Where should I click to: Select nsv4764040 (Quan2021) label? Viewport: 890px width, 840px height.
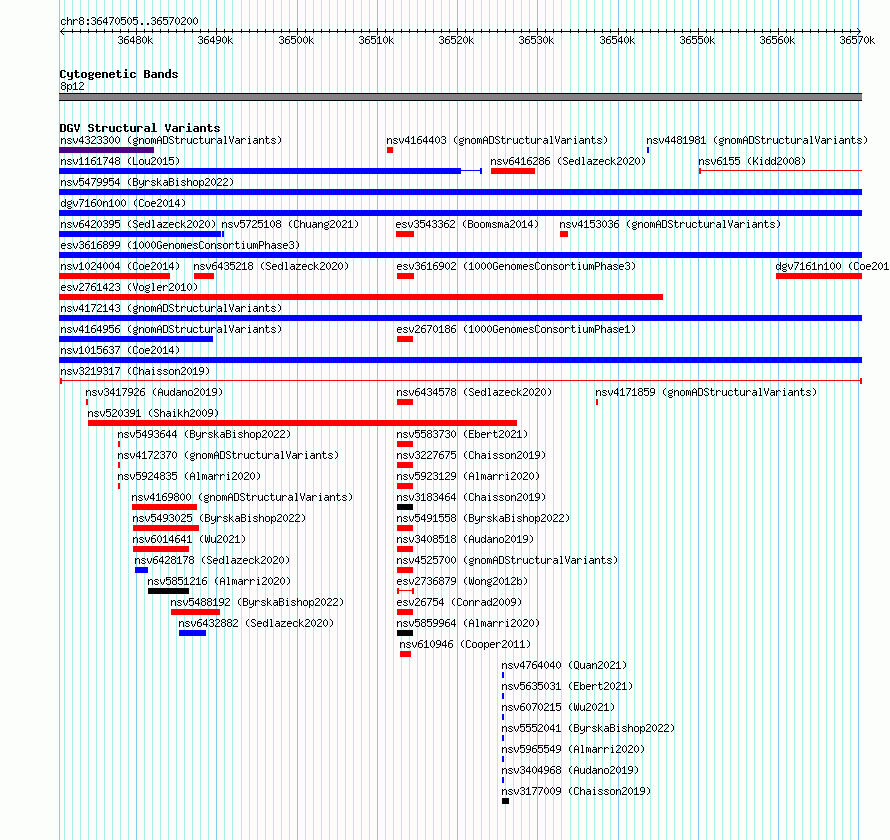564,665
